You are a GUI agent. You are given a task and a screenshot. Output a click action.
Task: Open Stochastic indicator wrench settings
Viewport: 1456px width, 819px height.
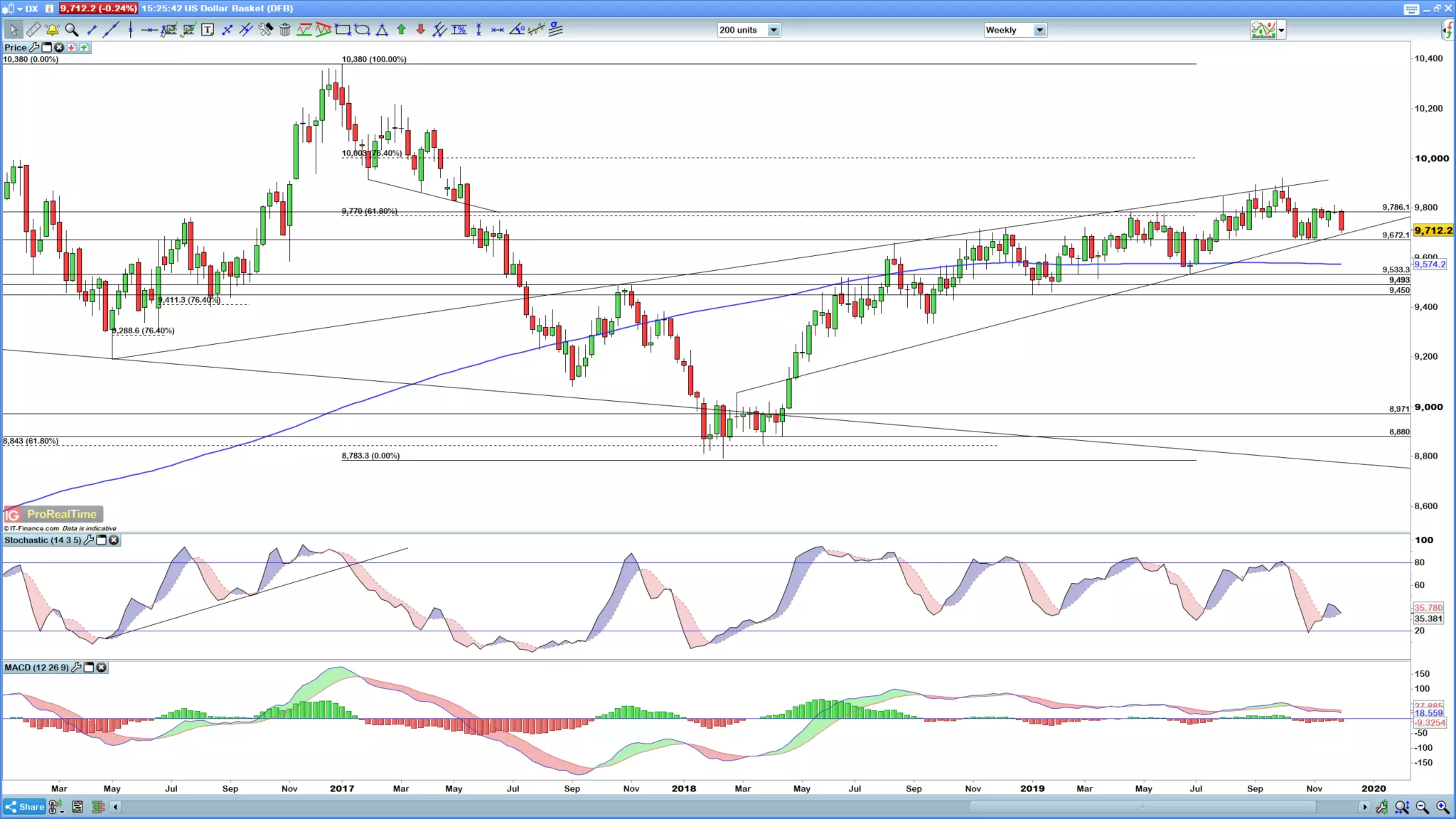tap(89, 540)
